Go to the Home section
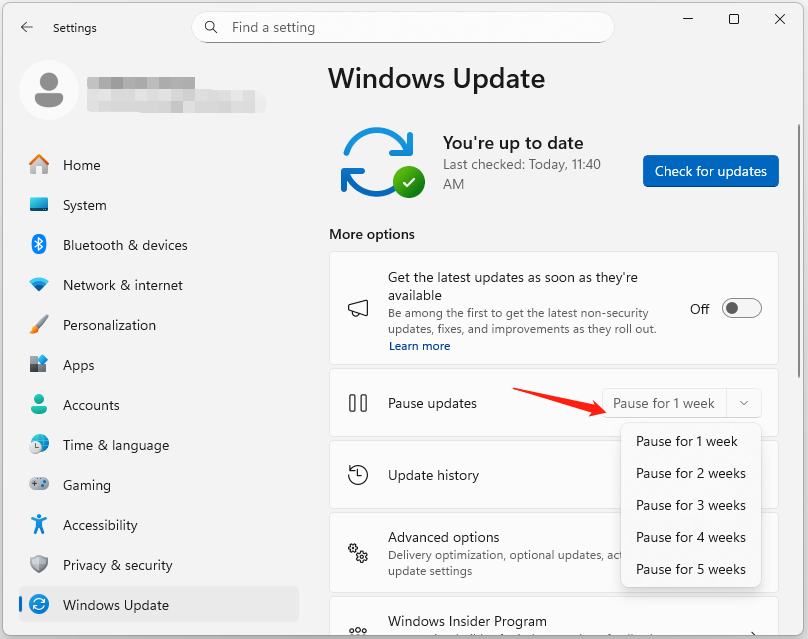Screen dimensions: 808x639 tap(81, 165)
